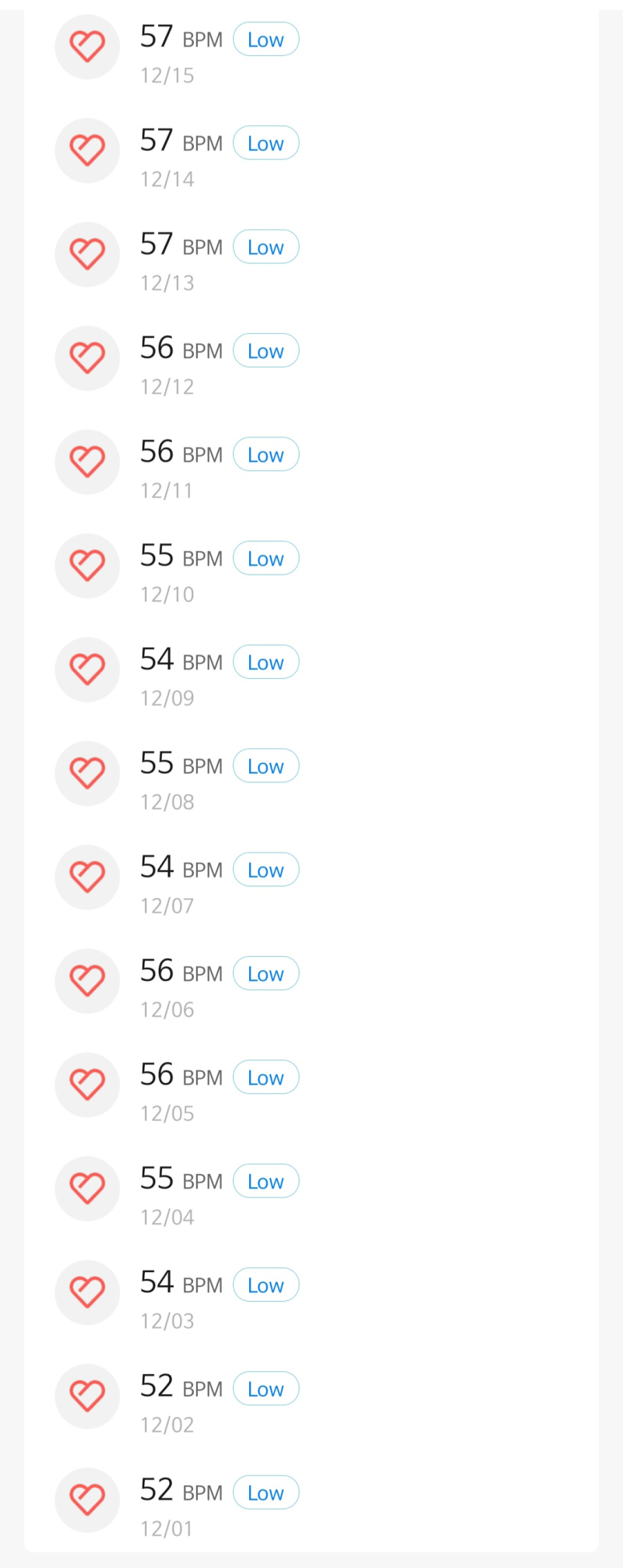This screenshot has height=1568, width=623.
Task: Open the 54 BPM record dated 12/09
Action: pyautogui.click(x=311, y=670)
